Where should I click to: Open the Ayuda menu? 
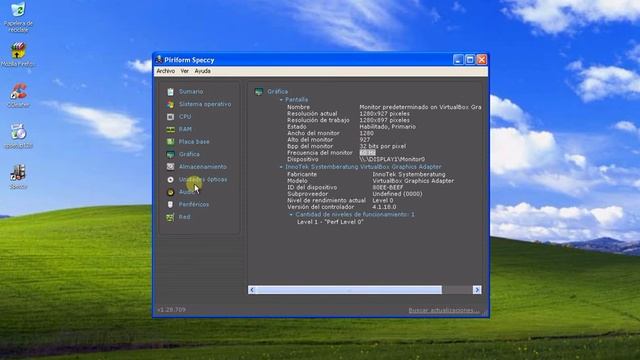pyautogui.click(x=202, y=71)
